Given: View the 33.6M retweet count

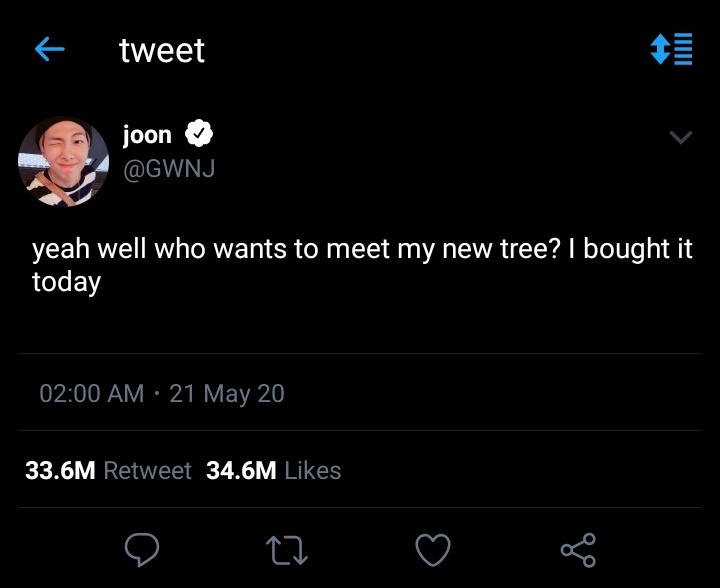Looking at the screenshot, I should [60, 470].
